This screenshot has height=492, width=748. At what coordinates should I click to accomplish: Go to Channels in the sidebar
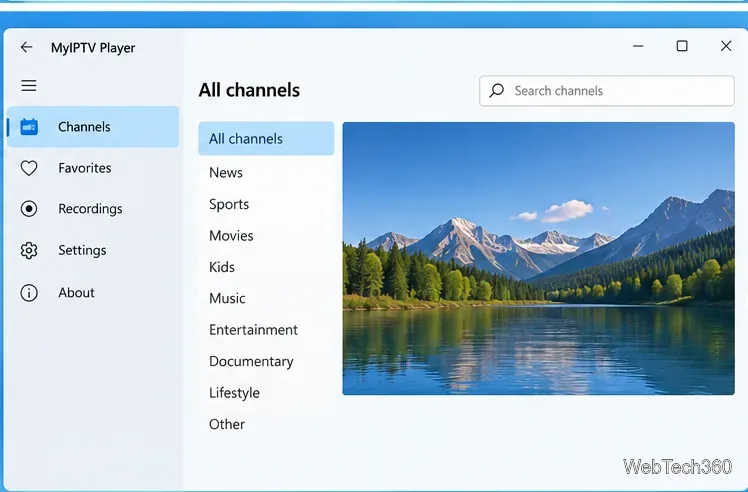point(93,127)
